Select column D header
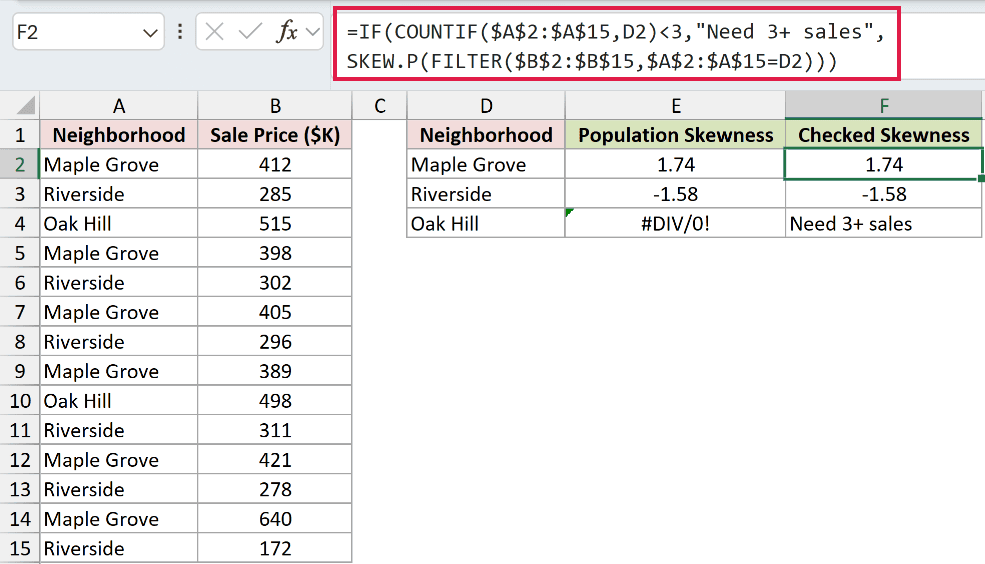The height and width of the screenshot is (564, 985). tap(486, 106)
